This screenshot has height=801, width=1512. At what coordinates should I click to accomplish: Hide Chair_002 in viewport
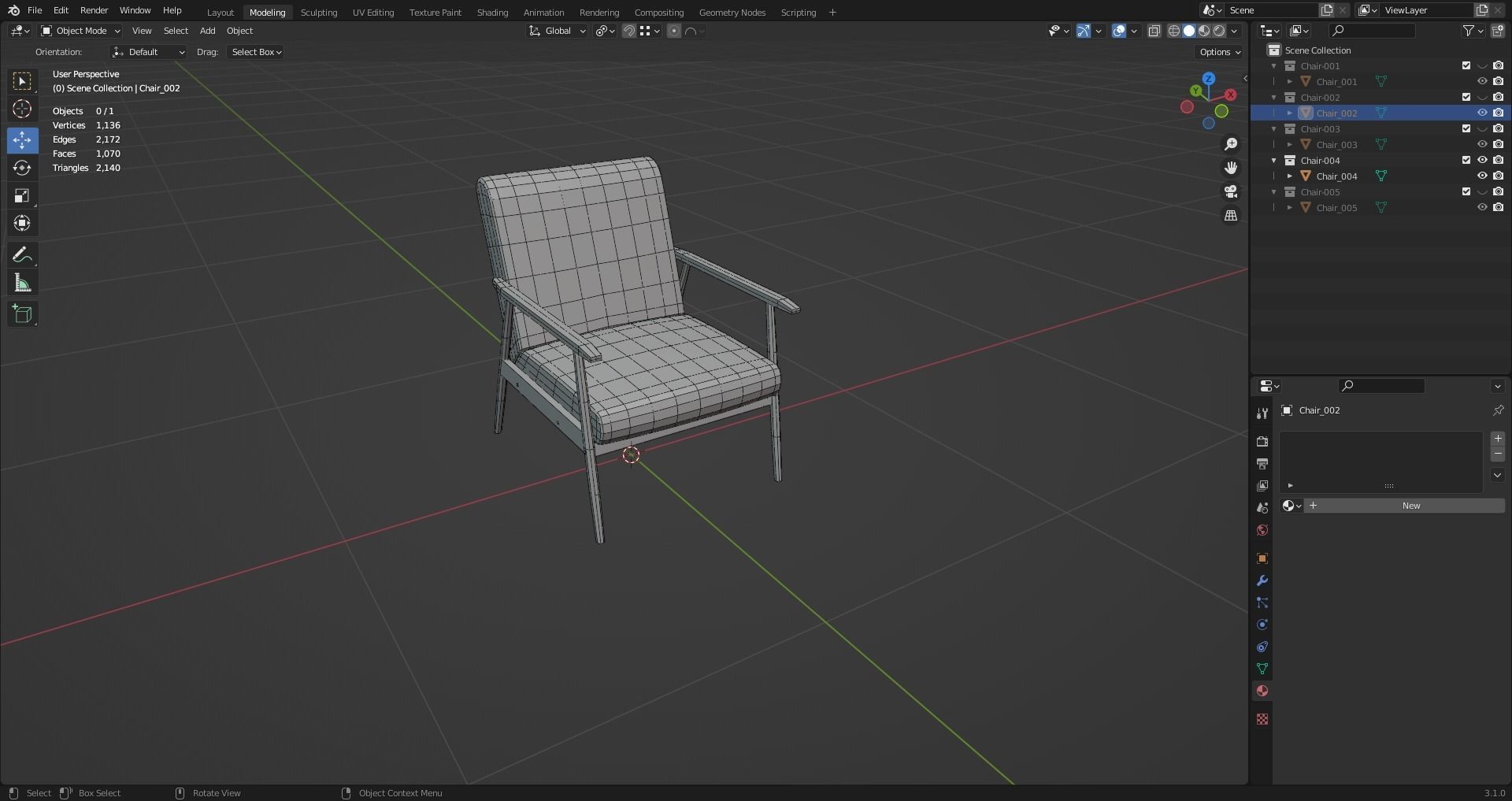pyautogui.click(x=1482, y=113)
